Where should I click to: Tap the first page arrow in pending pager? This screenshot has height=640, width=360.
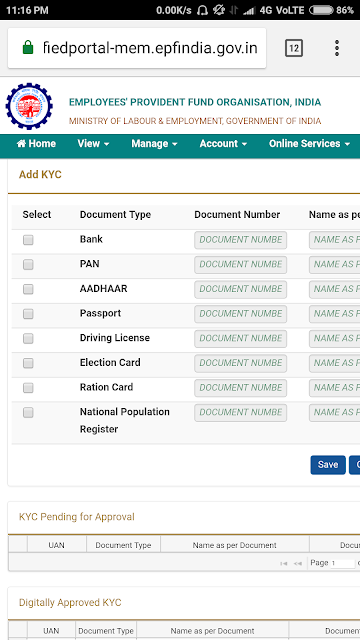coord(284,563)
